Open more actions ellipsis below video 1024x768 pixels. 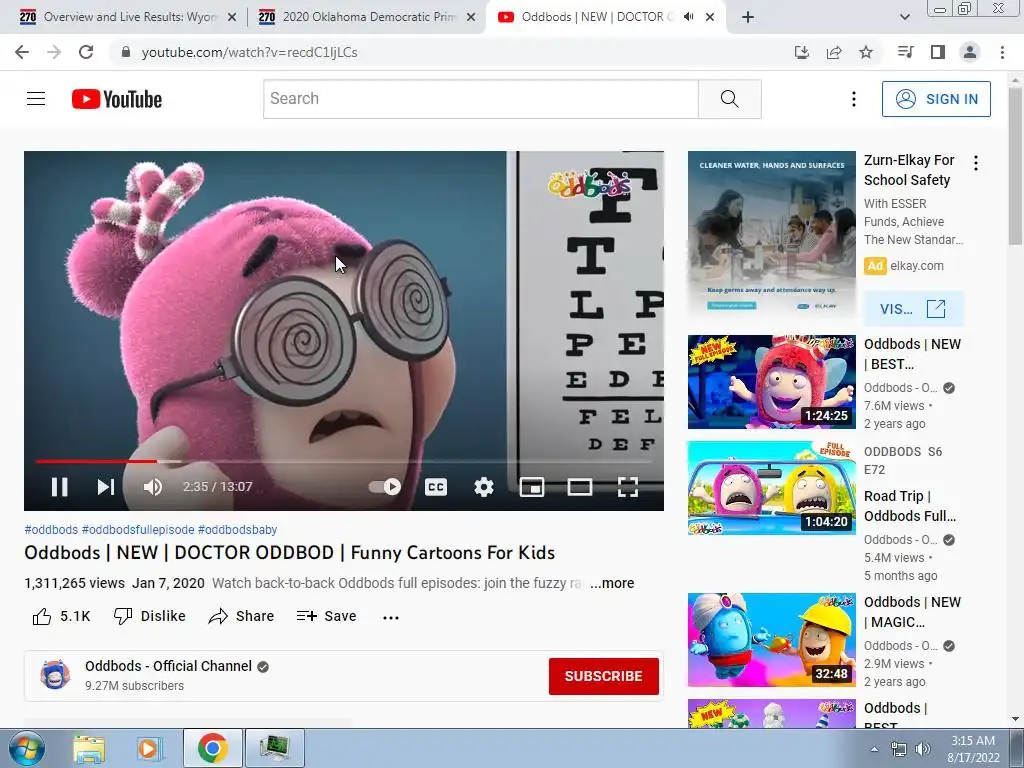[391, 617]
